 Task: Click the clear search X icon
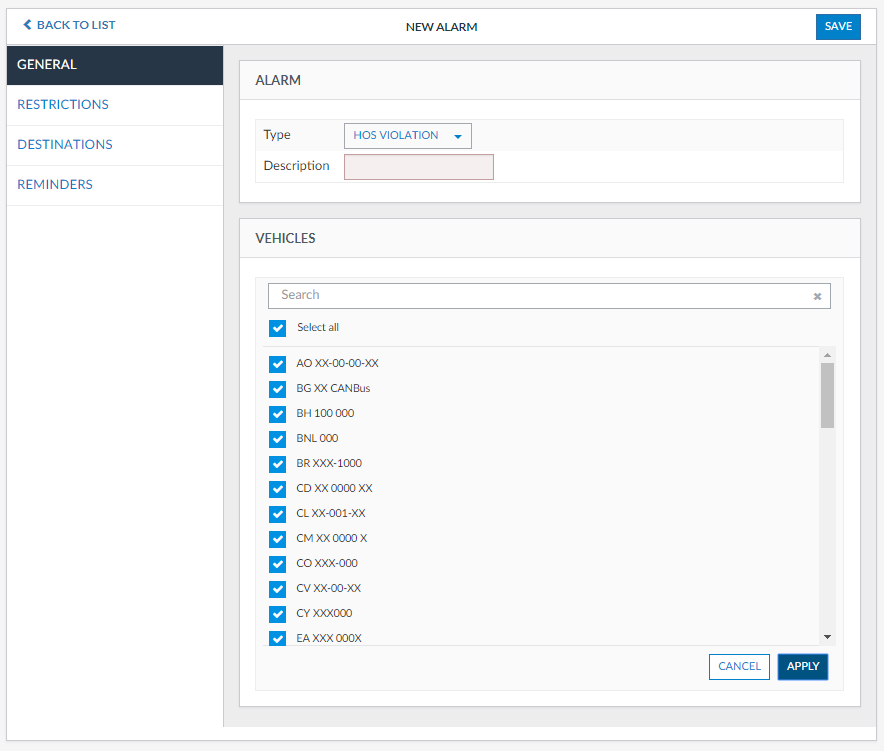tap(817, 296)
